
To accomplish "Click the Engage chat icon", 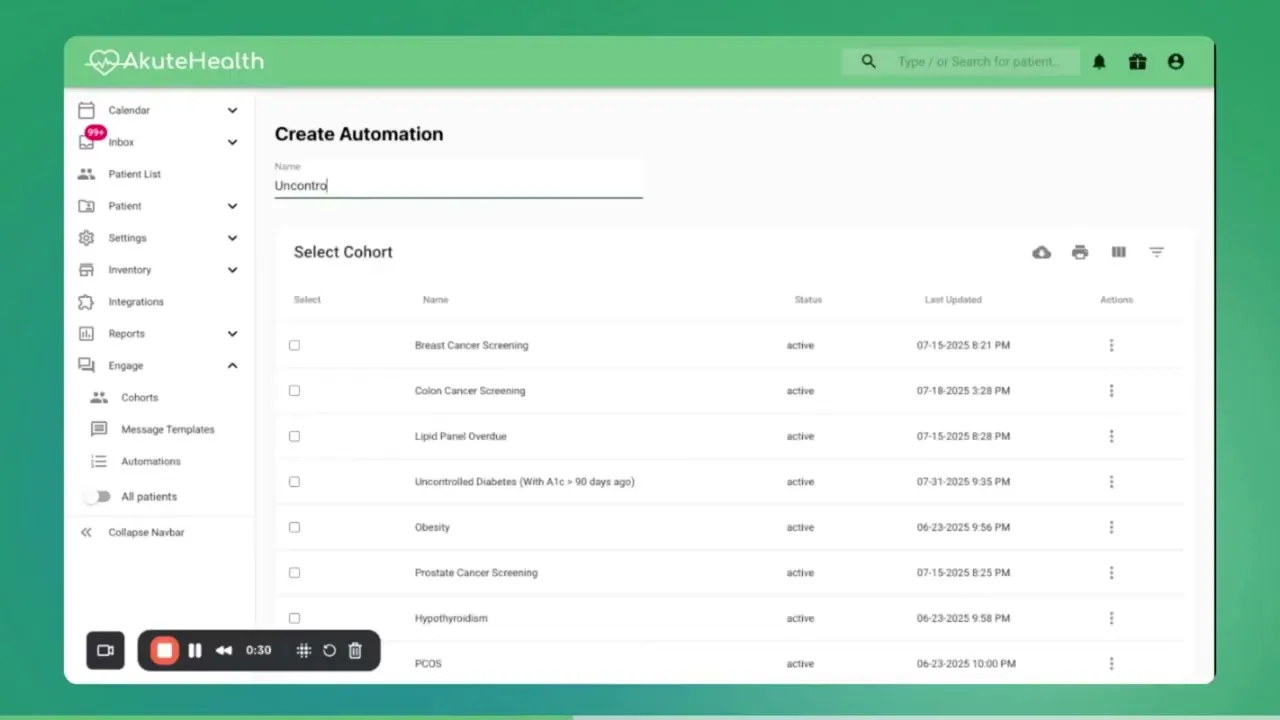I will point(87,366).
